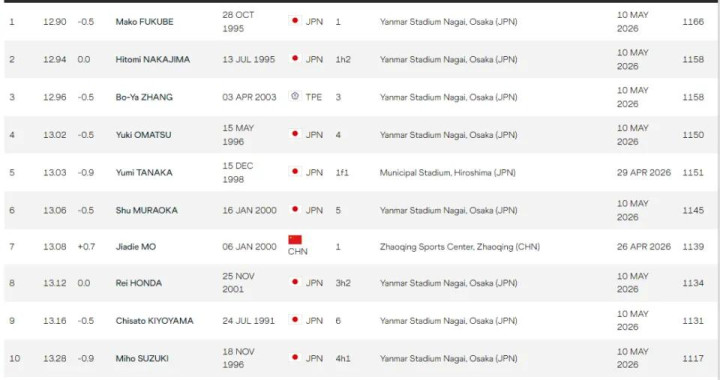The width and height of the screenshot is (720, 380).
Task: Click score 1166 in first row
Action: point(693,22)
